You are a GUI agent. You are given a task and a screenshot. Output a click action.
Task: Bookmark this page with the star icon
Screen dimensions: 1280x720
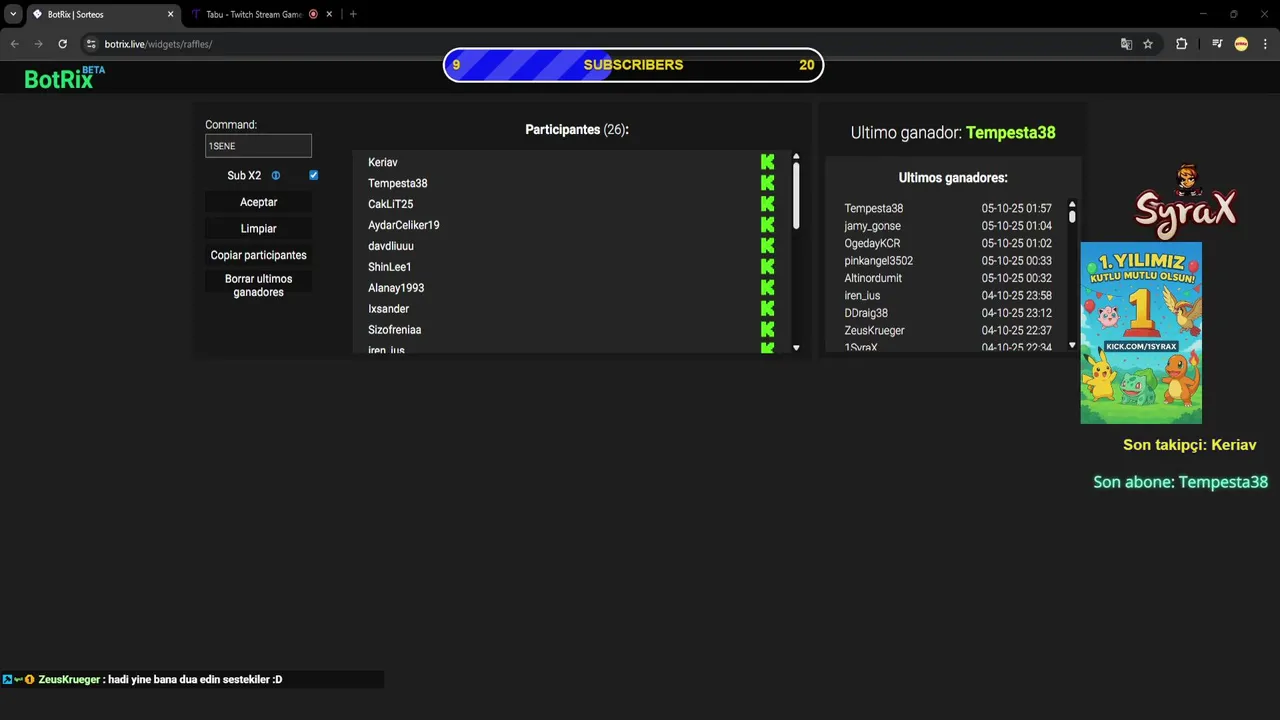(x=1148, y=44)
